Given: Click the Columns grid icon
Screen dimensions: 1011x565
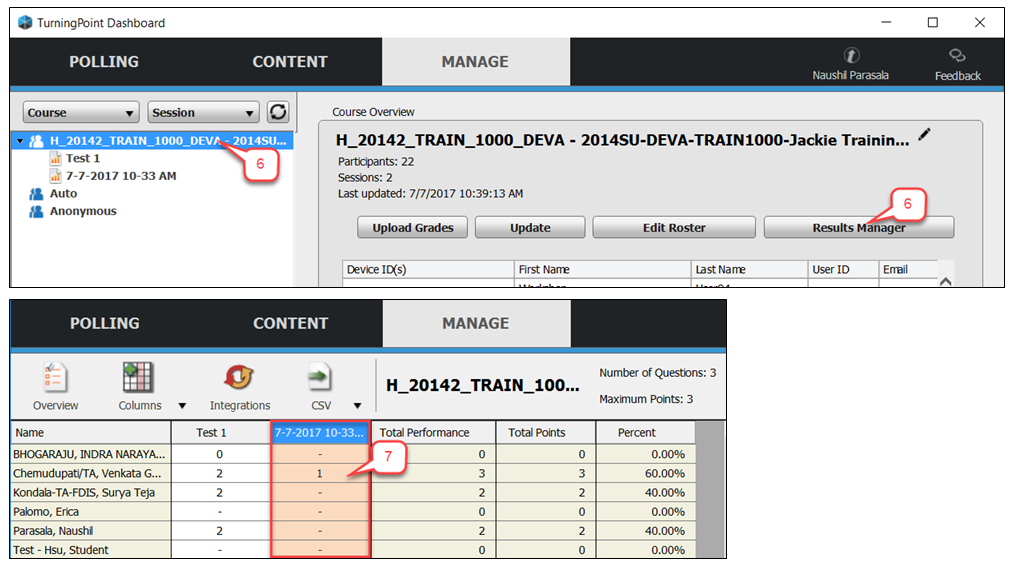Looking at the screenshot, I should coord(138,377).
